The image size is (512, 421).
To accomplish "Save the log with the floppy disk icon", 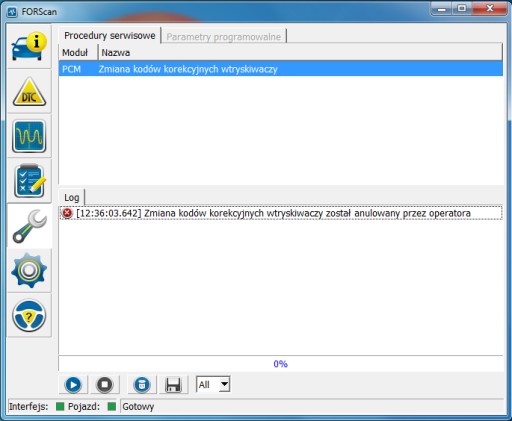I will tap(173, 385).
